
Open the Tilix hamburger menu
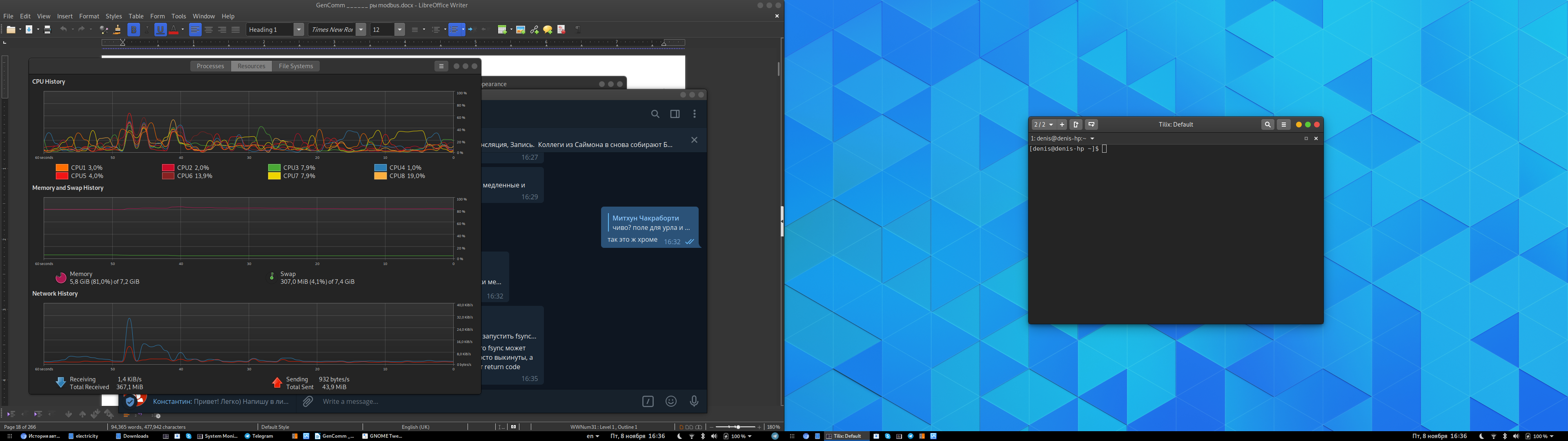1284,125
